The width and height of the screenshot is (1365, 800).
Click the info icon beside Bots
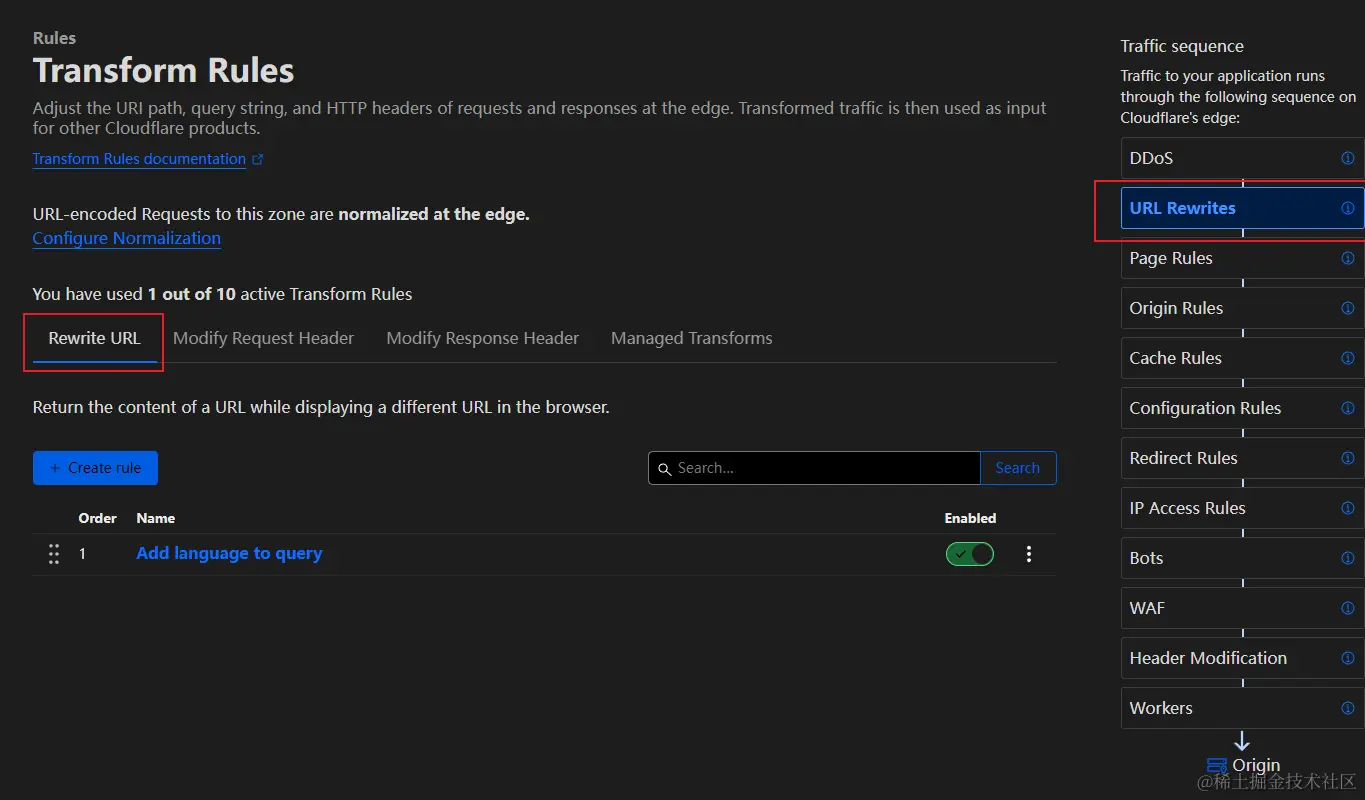pyautogui.click(x=1347, y=558)
